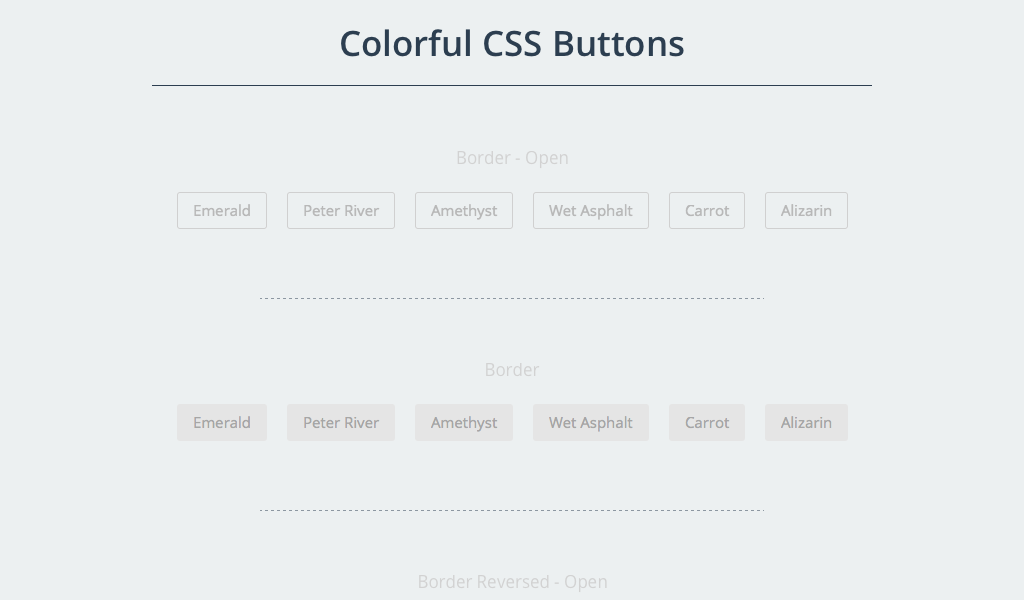1024x600 pixels.
Task: Click the "Border - Open" section heading
Action: click(512, 158)
